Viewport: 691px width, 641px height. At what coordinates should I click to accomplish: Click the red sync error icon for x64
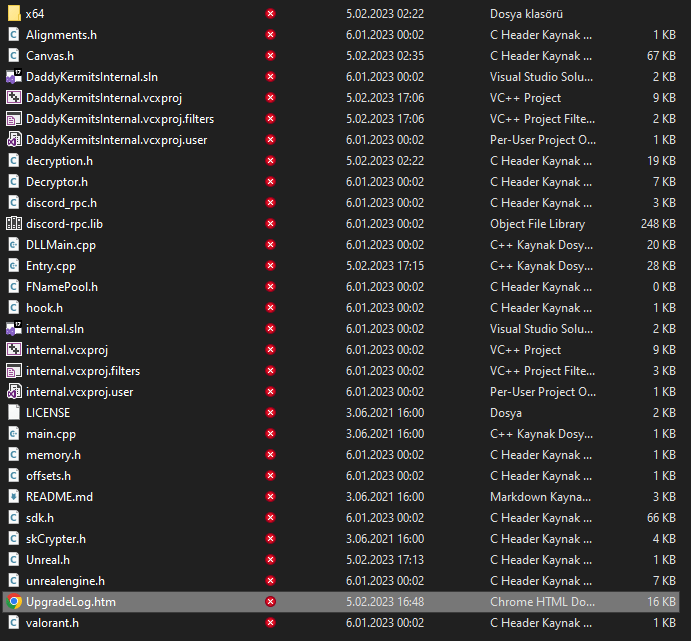pos(271,14)
